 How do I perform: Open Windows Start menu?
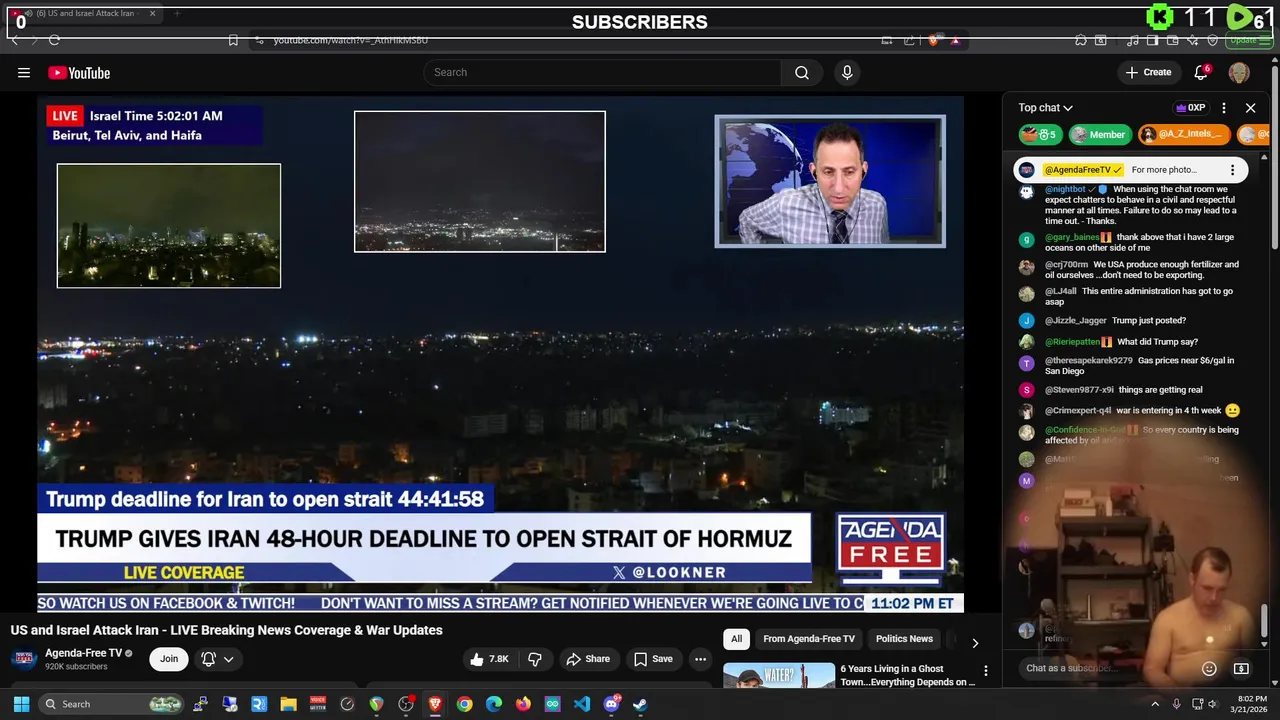(x=21, y=704)
